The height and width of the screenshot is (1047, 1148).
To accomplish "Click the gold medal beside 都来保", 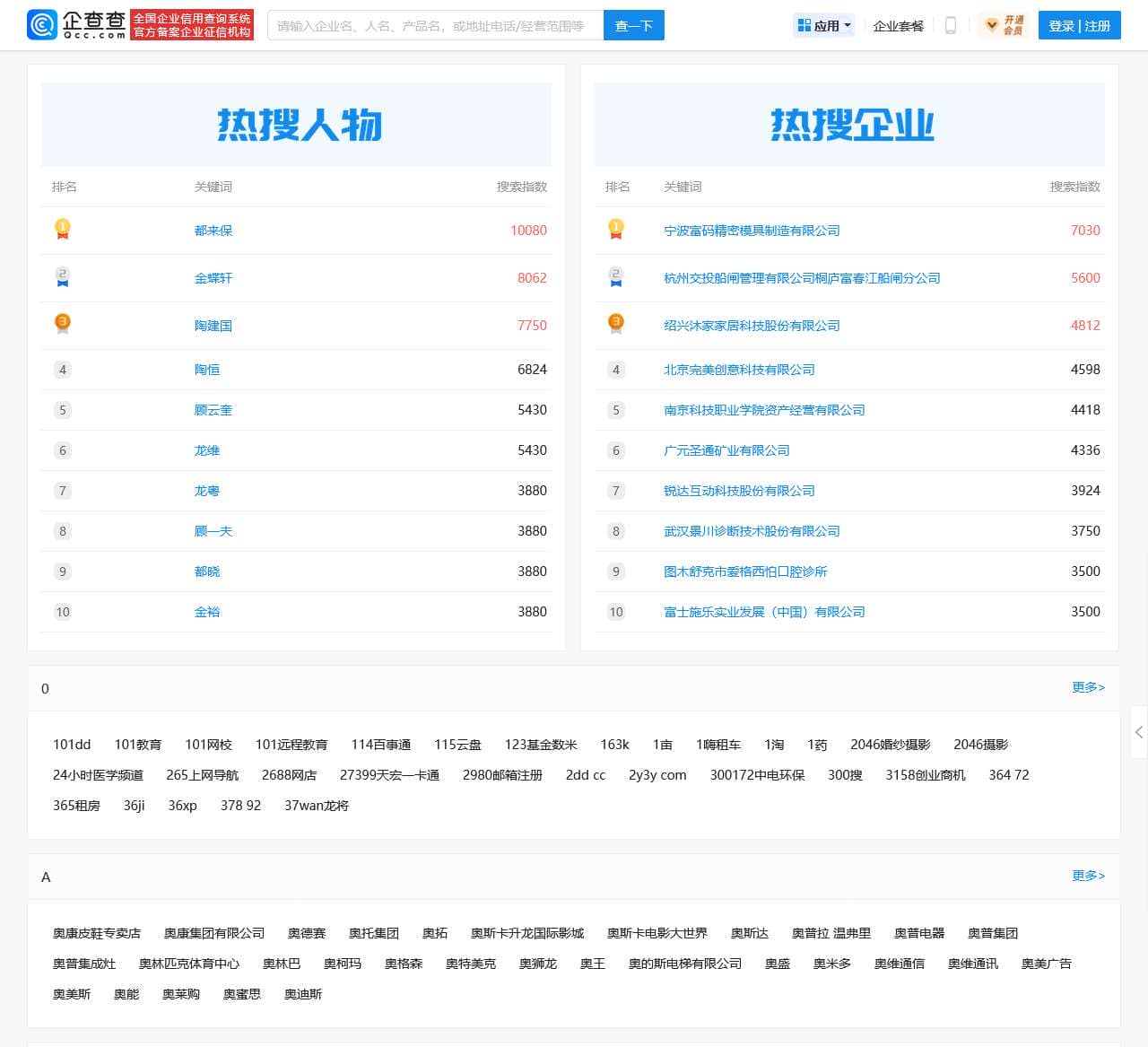I will [63, 230].
